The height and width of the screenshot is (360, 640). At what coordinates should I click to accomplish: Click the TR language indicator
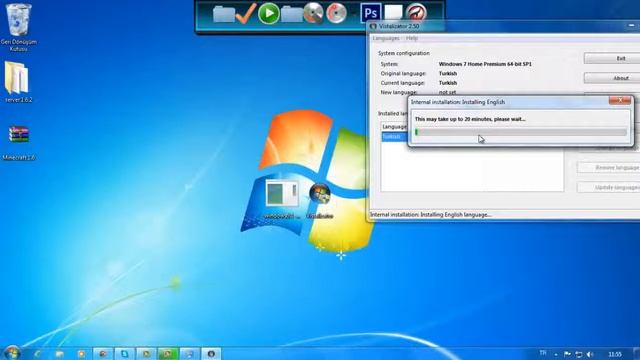543,353
